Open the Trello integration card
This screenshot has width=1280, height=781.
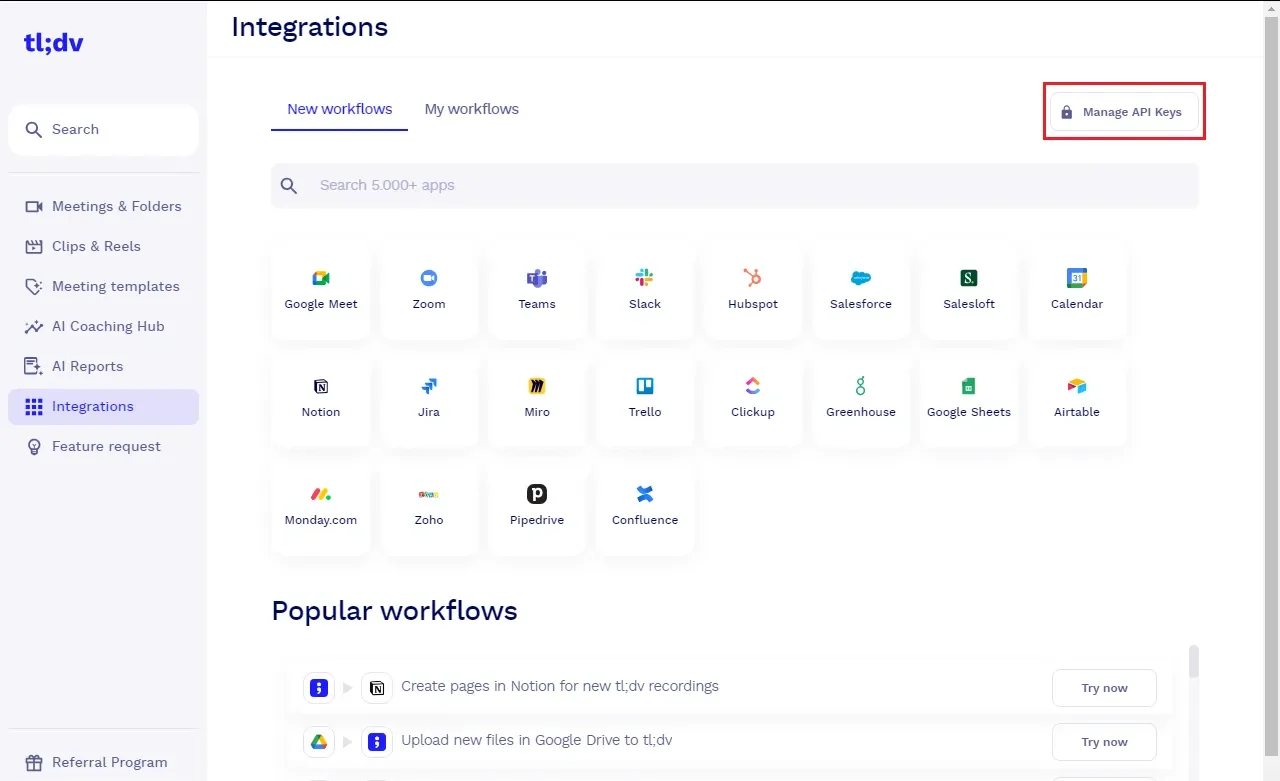click(645, 398)
